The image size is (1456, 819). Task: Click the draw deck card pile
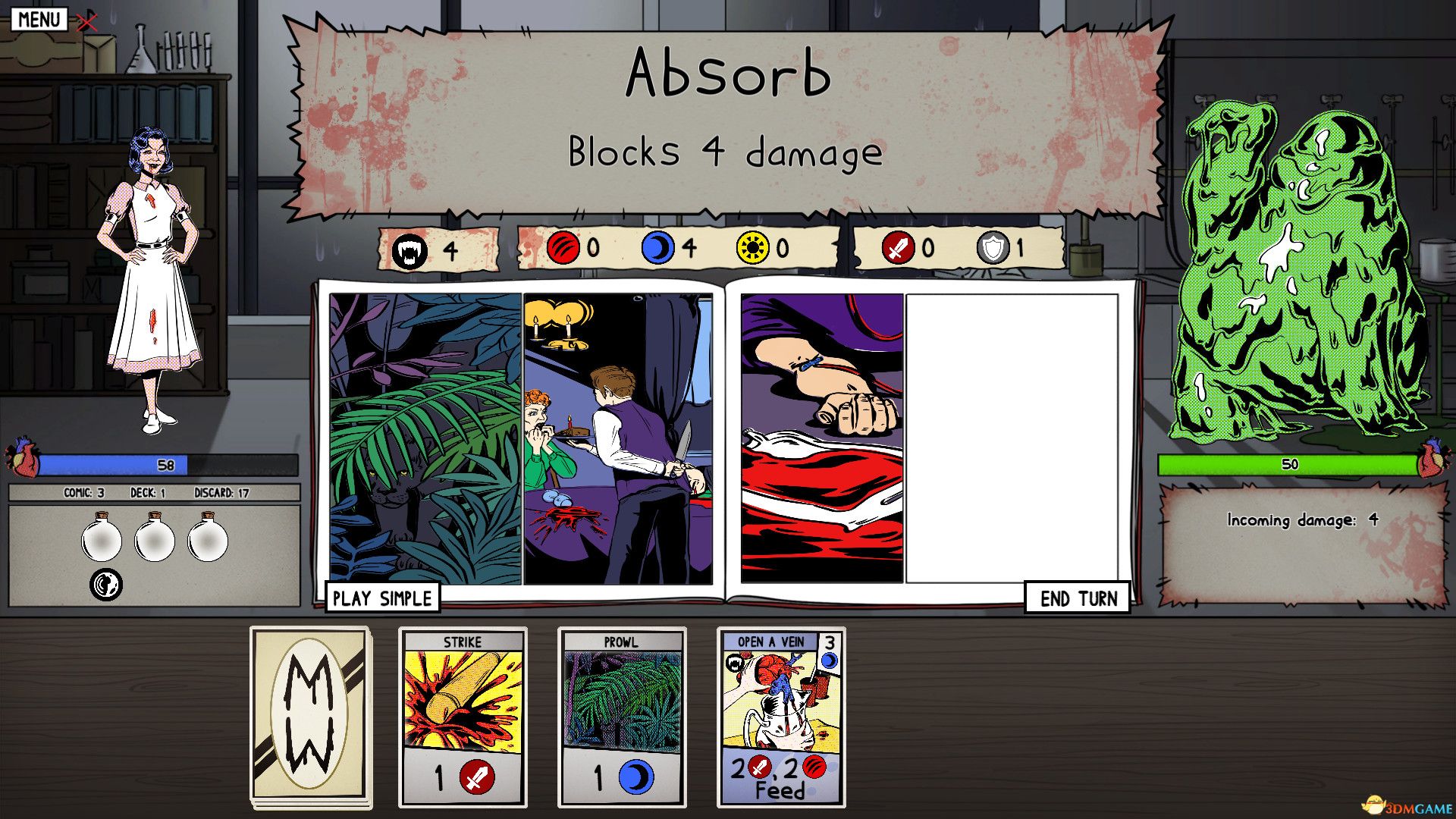click(311, 717)
